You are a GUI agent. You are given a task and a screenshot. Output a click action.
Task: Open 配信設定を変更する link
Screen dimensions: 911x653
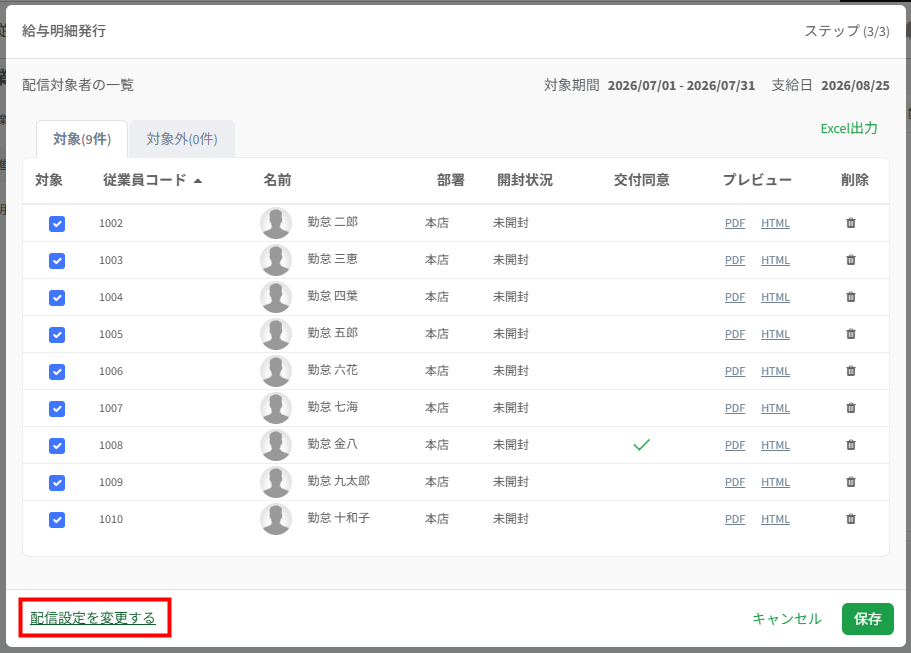(93, 618)
